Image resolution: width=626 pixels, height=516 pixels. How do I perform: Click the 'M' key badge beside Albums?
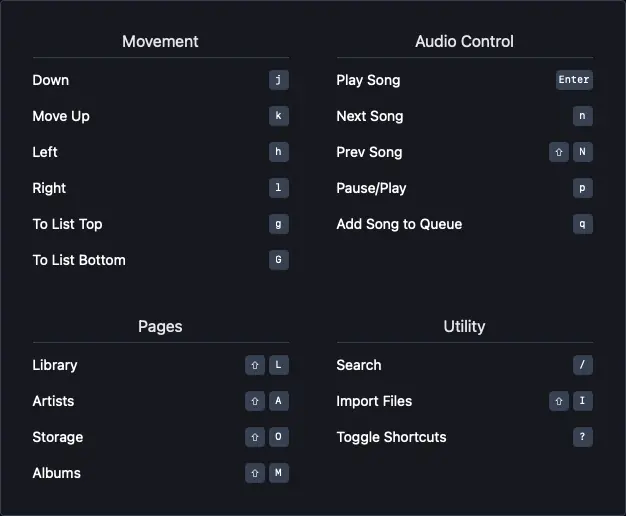[x=279, y=473]
